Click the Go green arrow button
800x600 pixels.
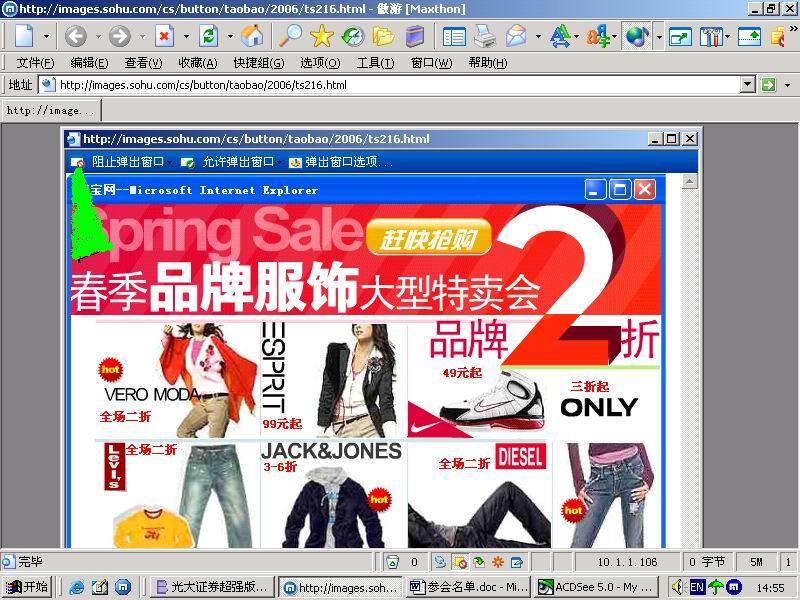768,85
